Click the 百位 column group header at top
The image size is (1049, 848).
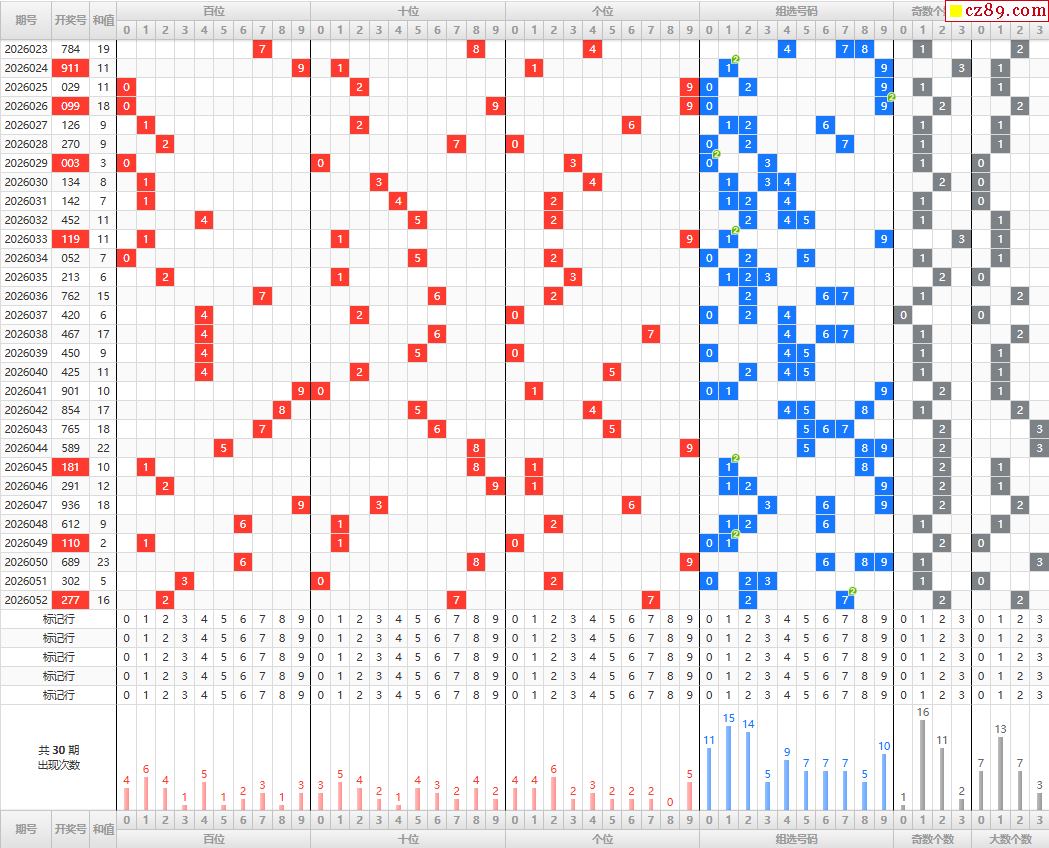pos(213,11)
